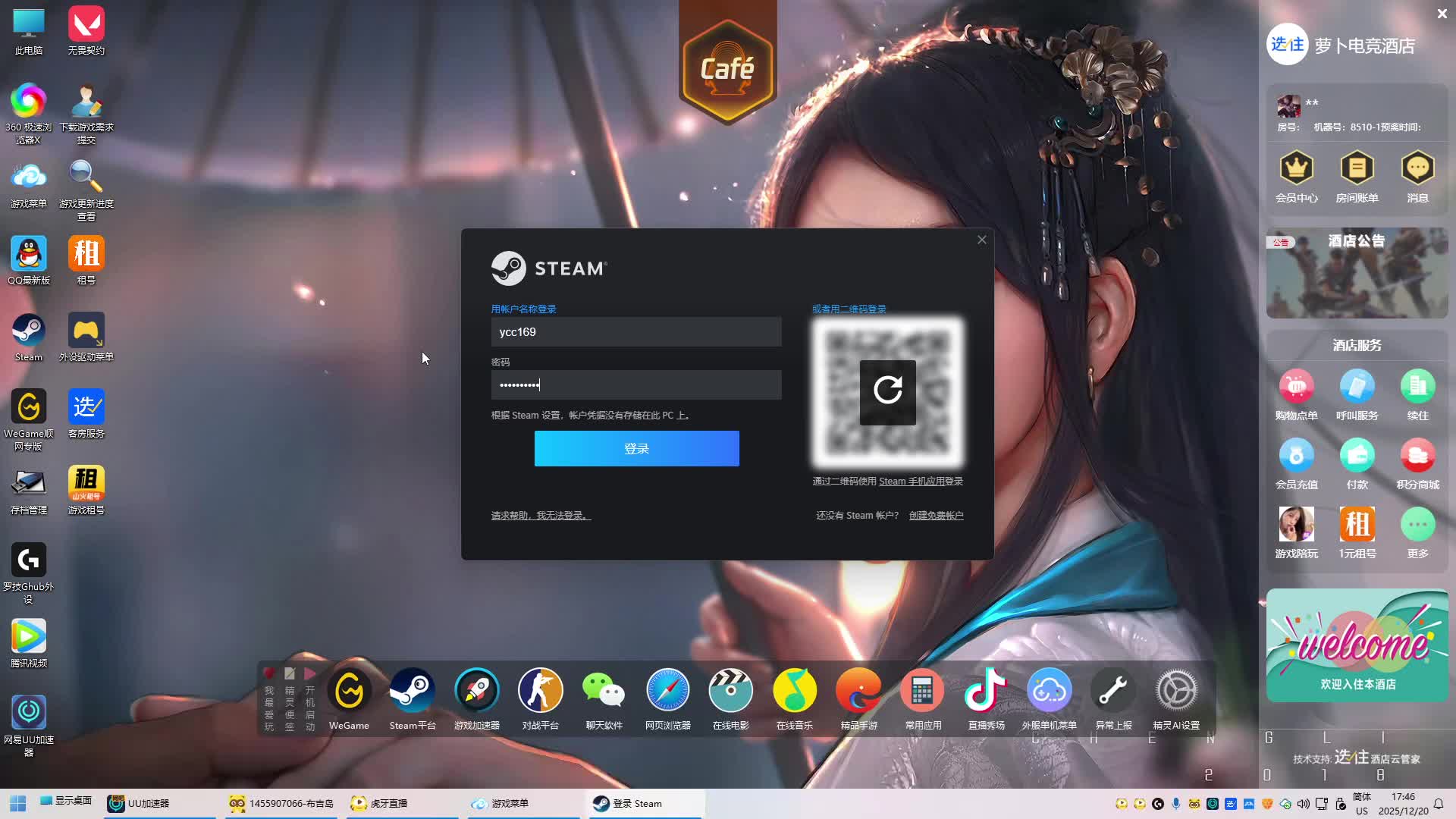Click the 酒店公告 banner thumbnail
The height and width of the screenshot is (819, 1456).
(1357, 274)
